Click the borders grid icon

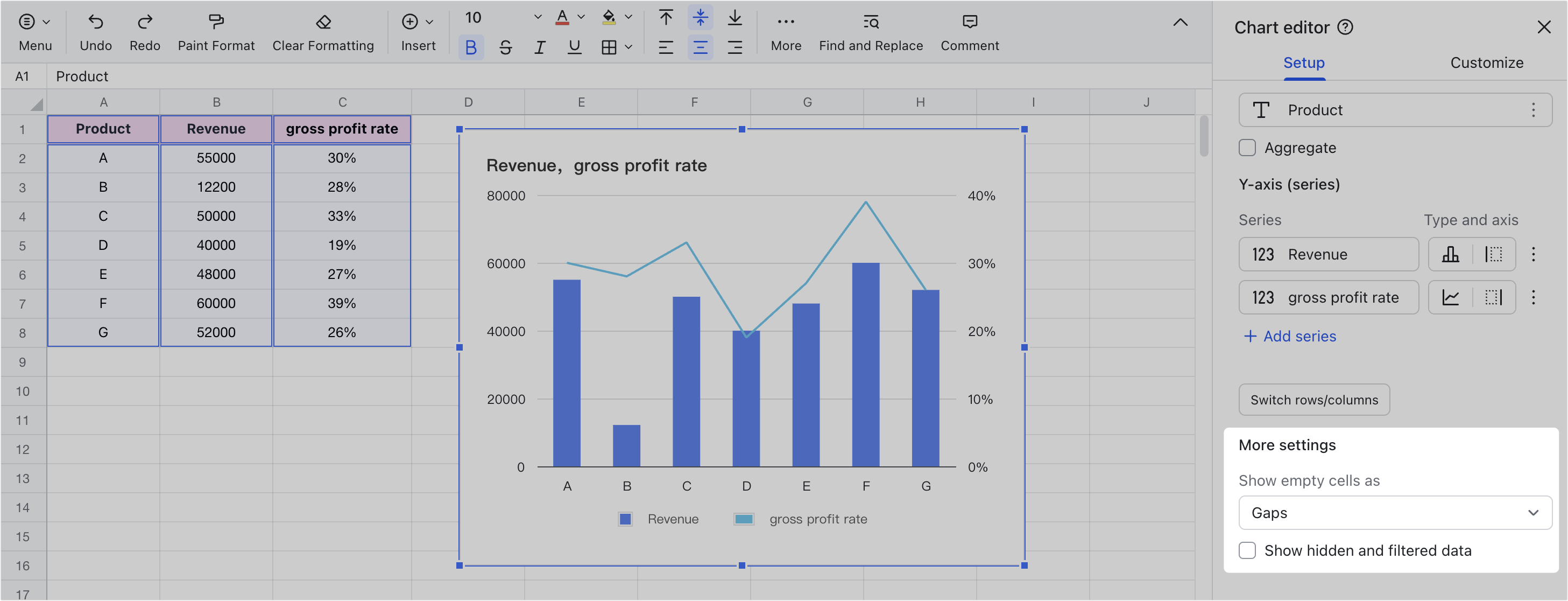(x=609, y=47)
